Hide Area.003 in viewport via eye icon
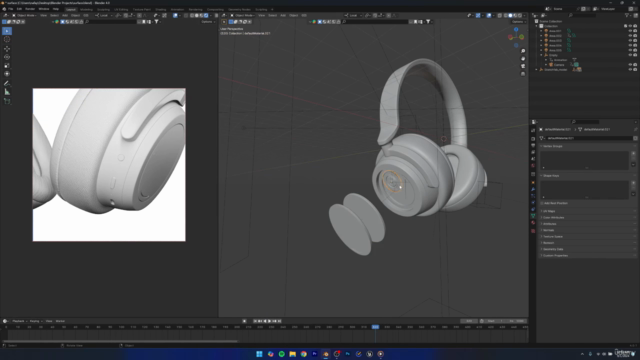The height and width of the screenshot is (360, 640). click(x=630, y=41)
